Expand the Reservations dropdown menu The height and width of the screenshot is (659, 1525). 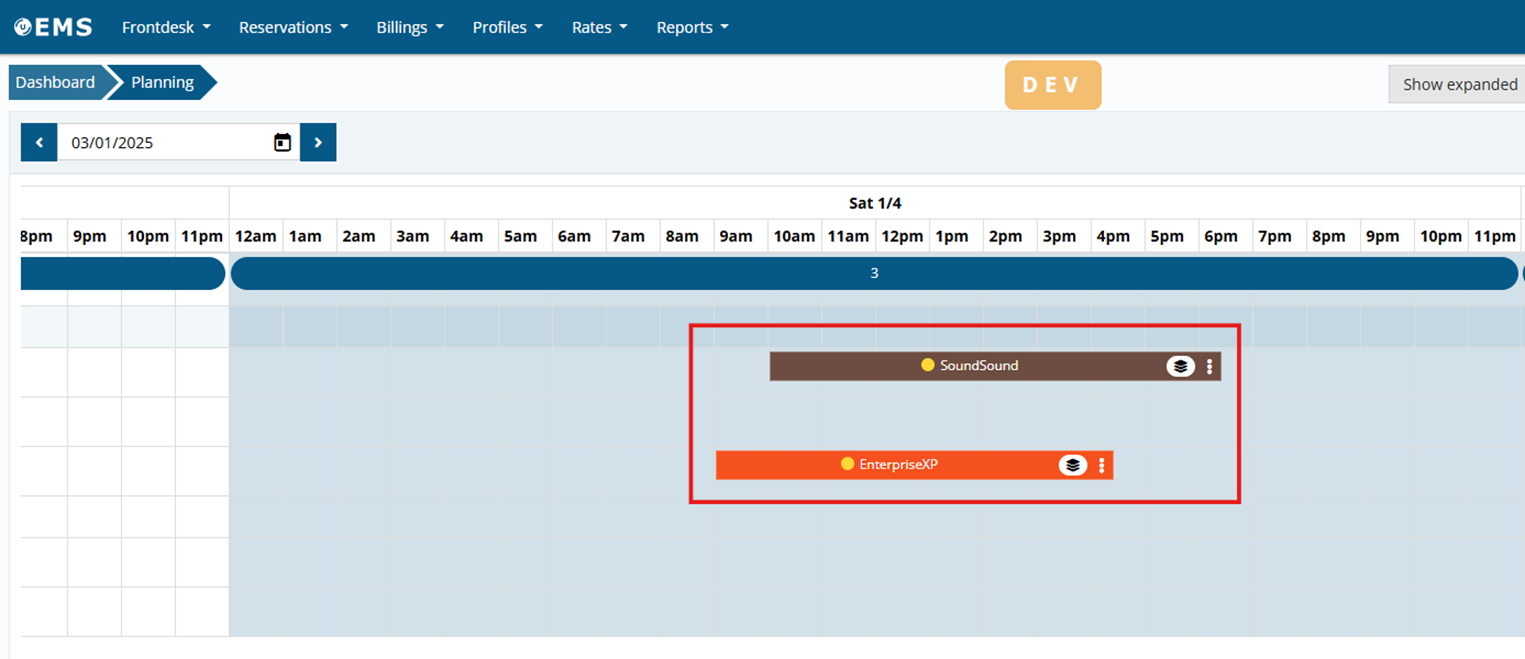293,27
